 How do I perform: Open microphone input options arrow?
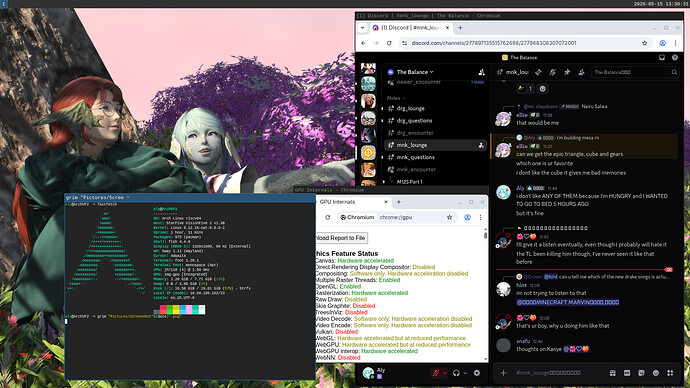click(444, 373)
